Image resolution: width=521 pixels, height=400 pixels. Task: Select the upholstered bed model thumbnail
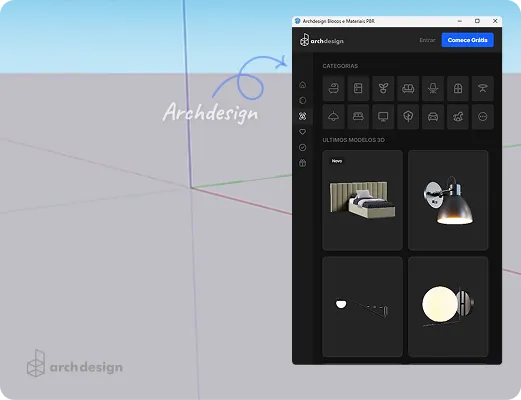(x=362, y=200)
